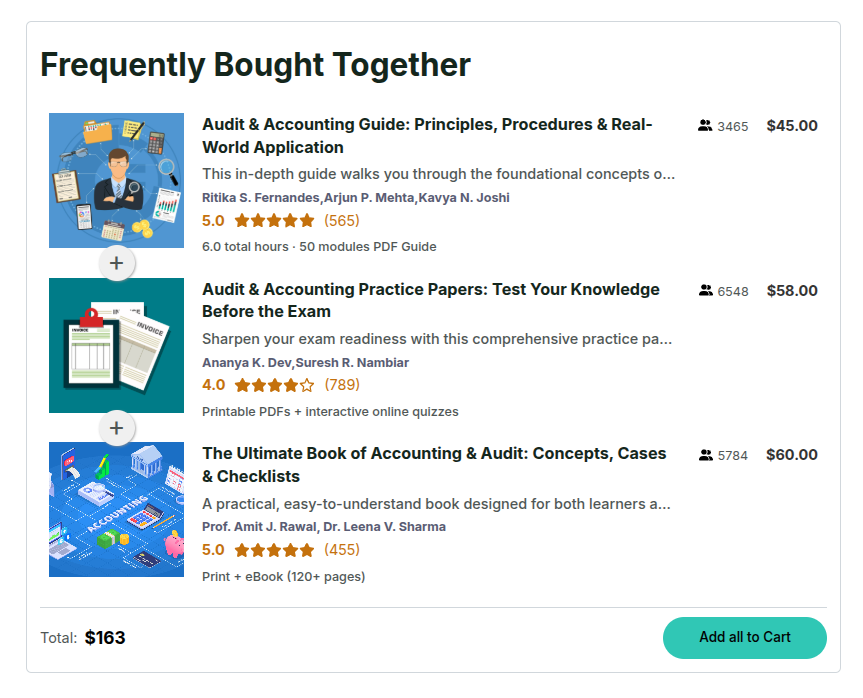Click authors Ananya K. Dev, Suresh R. Nambiar
This screenshot has width=863, height=698.
point(305,362)
